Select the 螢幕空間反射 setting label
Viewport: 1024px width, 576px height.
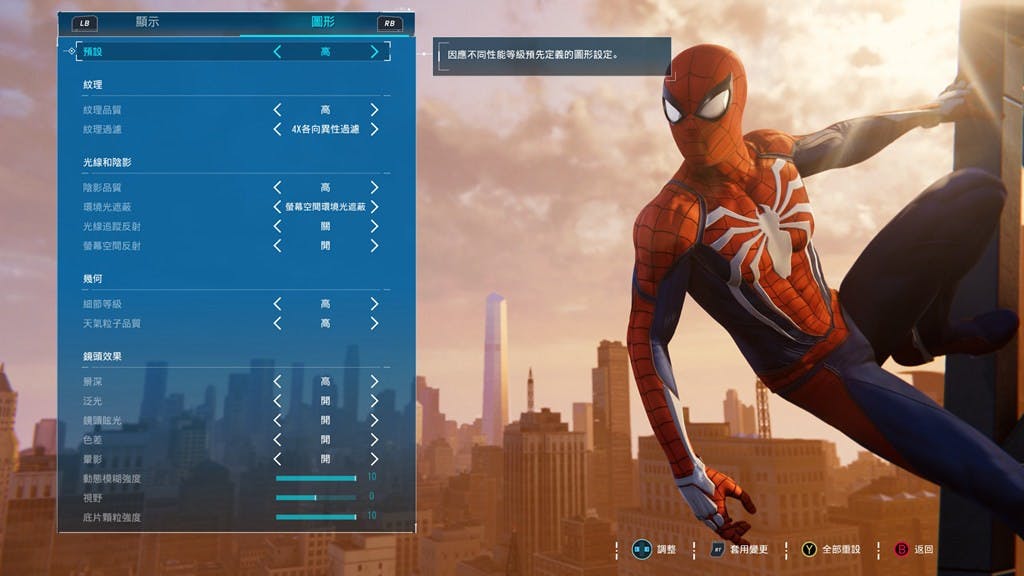coord(112,246)
